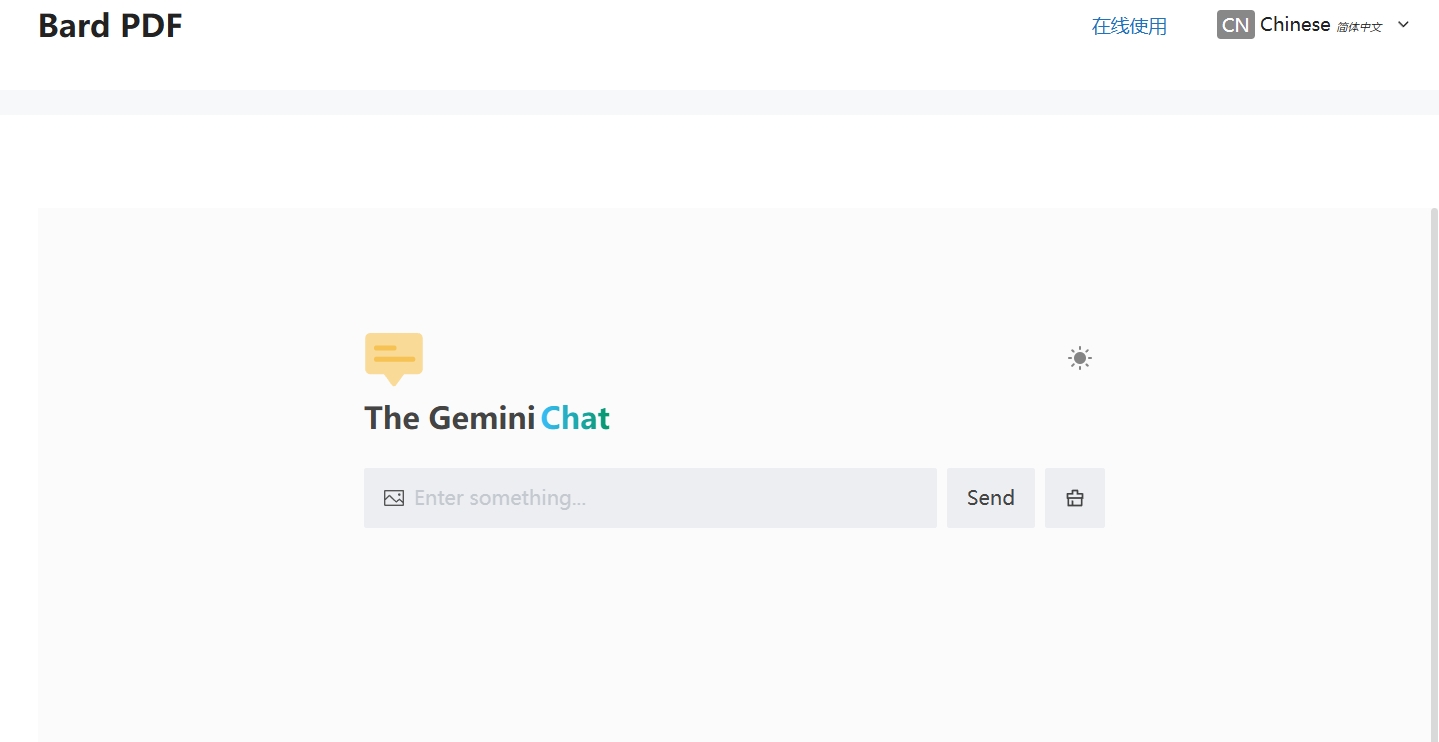Expand the language chevron arrow
This screenshot has width=1439, height=742.
pyautogui.click(x=1403, y=25)
